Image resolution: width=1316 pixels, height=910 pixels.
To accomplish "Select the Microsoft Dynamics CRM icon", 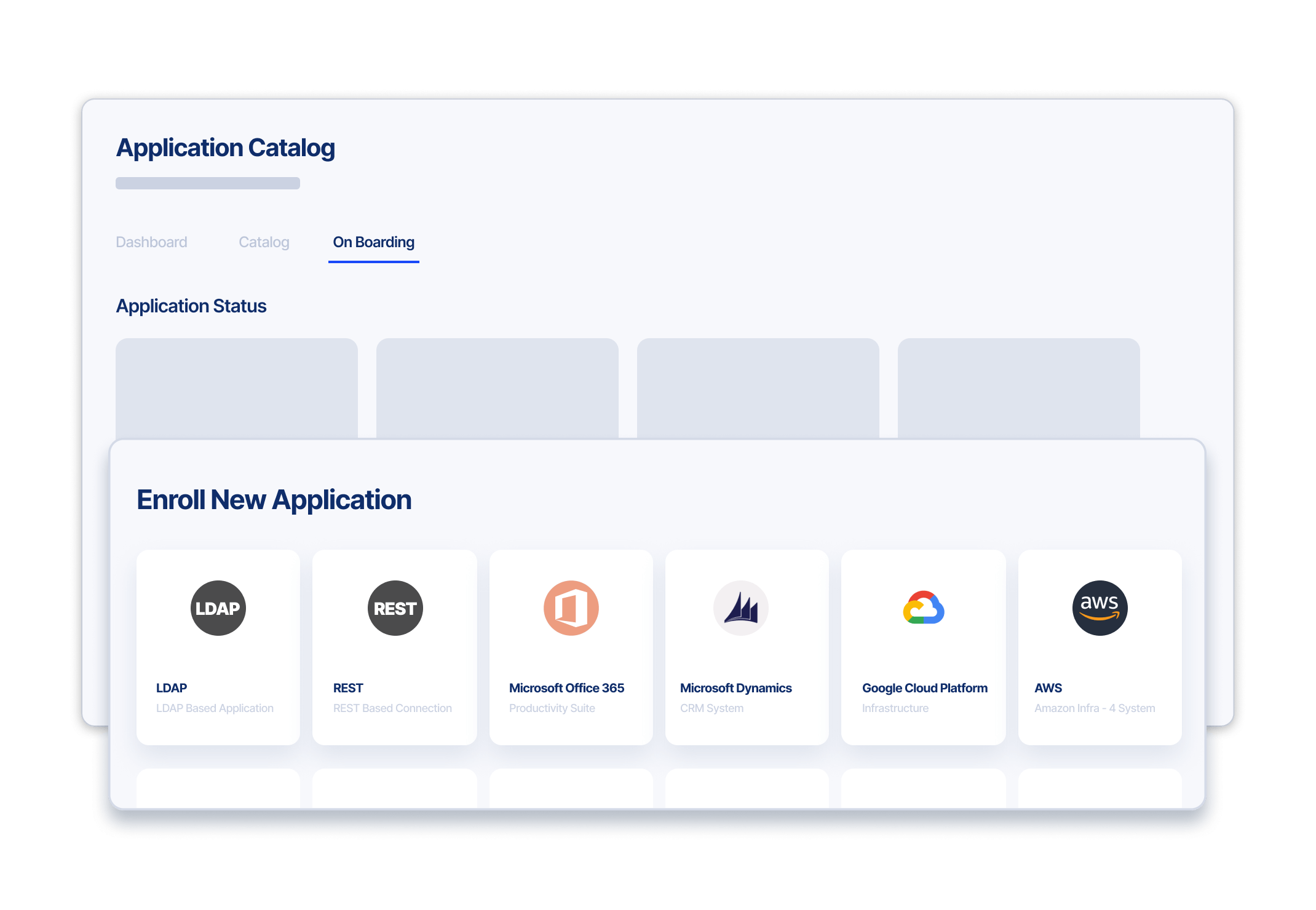I will [x=747, y=607].
